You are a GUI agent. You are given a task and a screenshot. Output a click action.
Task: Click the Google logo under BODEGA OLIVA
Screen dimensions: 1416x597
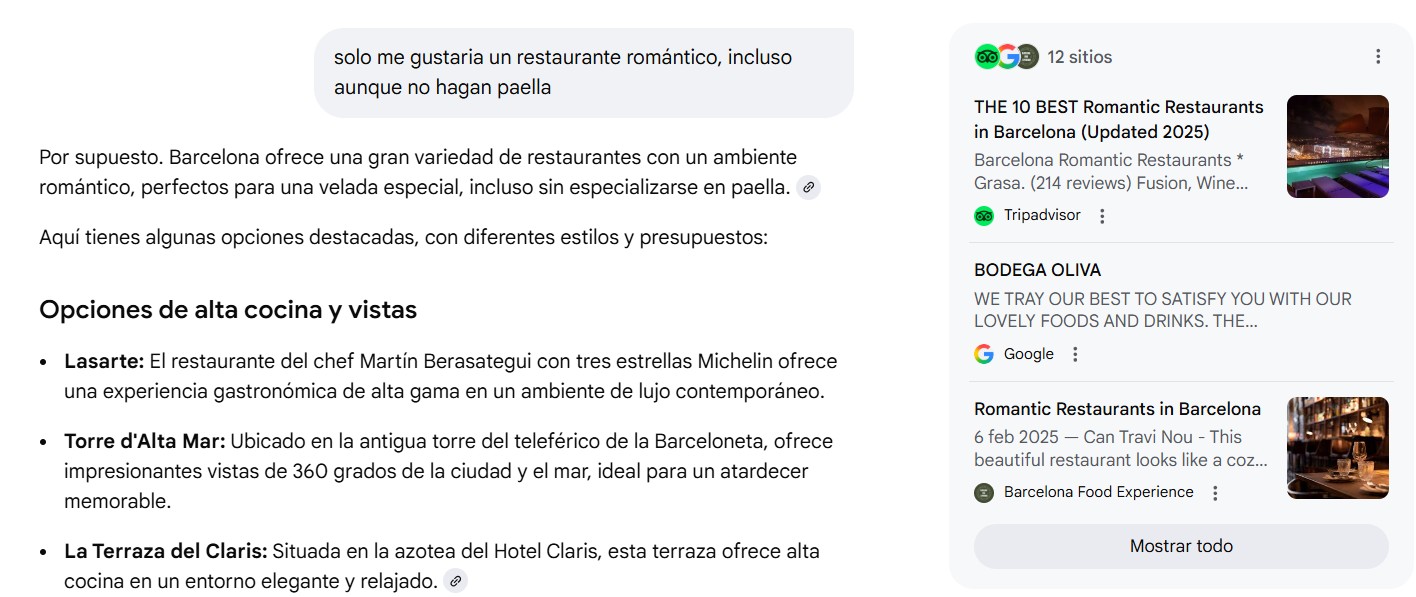pos(984,354)
